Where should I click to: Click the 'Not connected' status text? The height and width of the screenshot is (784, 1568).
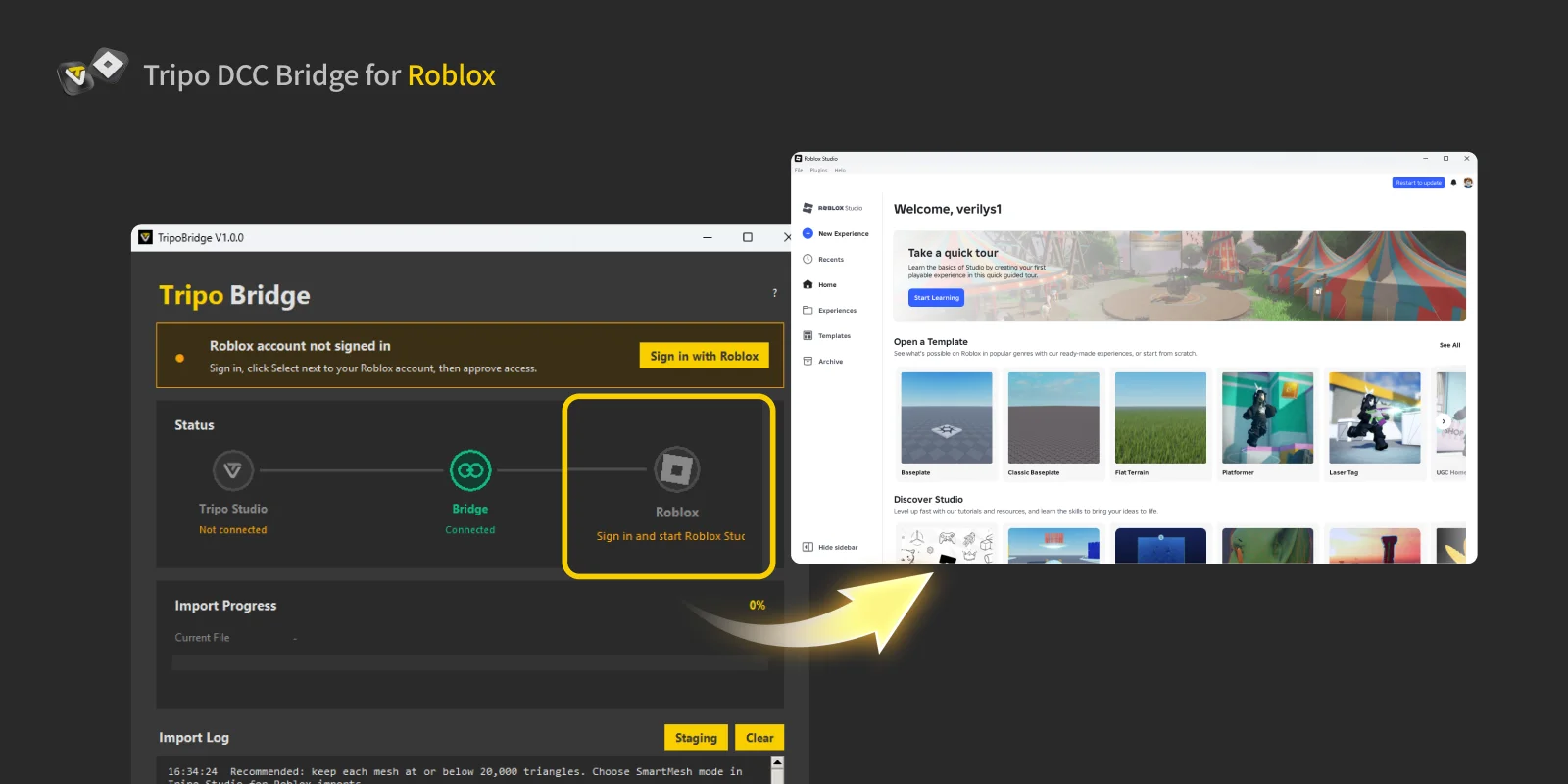(x=233, y=530)
